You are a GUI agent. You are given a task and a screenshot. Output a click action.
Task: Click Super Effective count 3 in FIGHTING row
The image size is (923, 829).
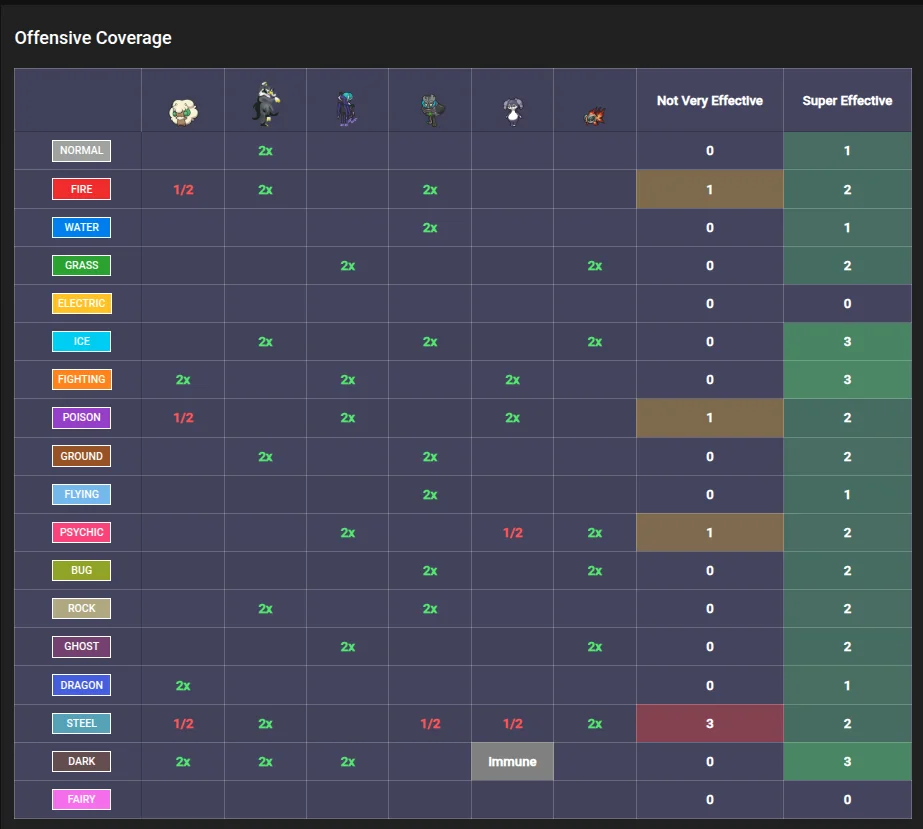click(847, 379)
